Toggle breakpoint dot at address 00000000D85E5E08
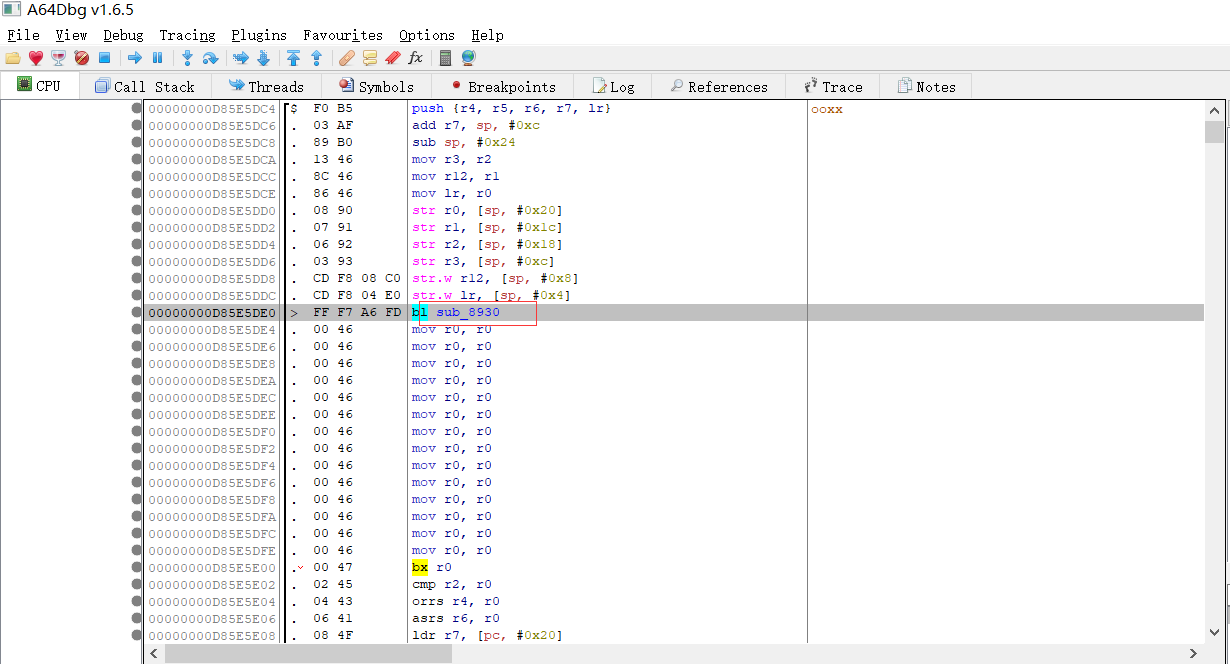Image resolution: width=1230 pixels, height=664 pixels. coord(137,636)
